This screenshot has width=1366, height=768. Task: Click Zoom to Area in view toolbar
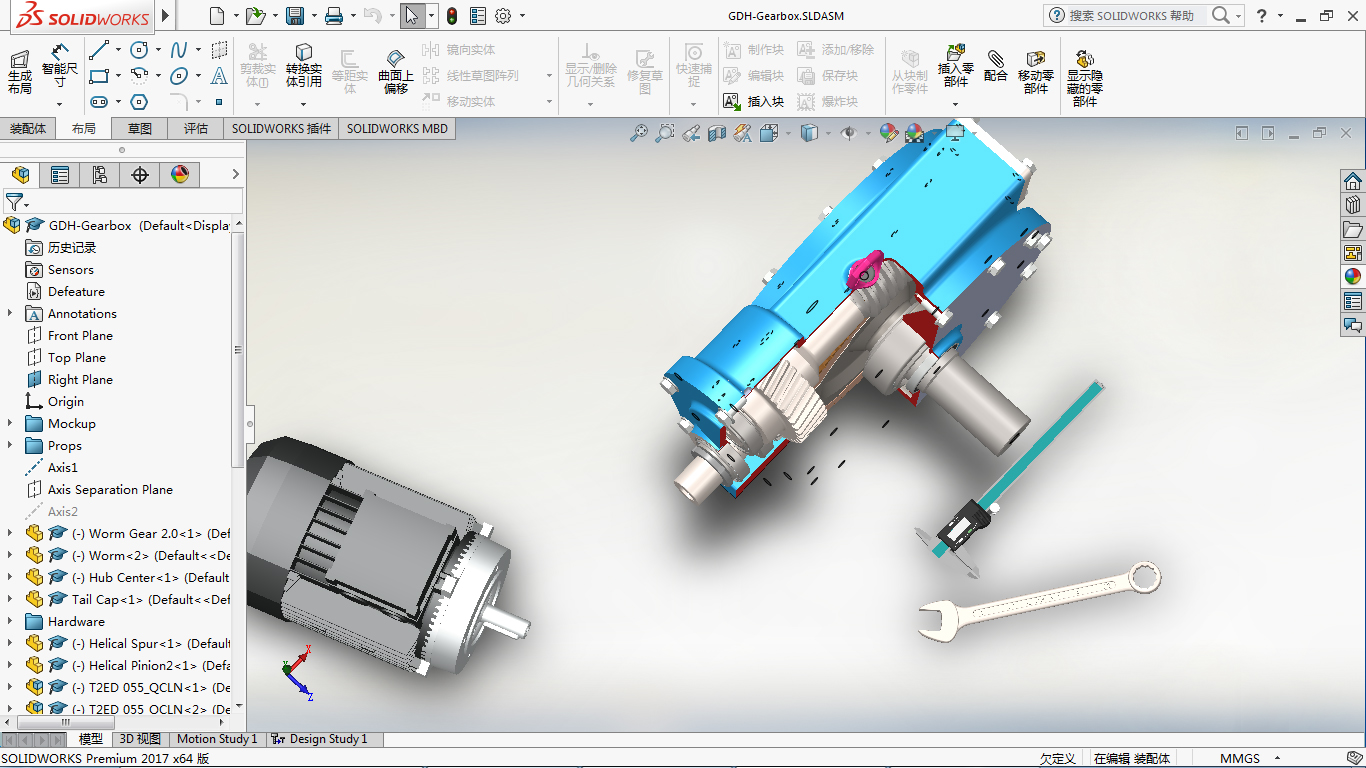click(x=664, y=132)
